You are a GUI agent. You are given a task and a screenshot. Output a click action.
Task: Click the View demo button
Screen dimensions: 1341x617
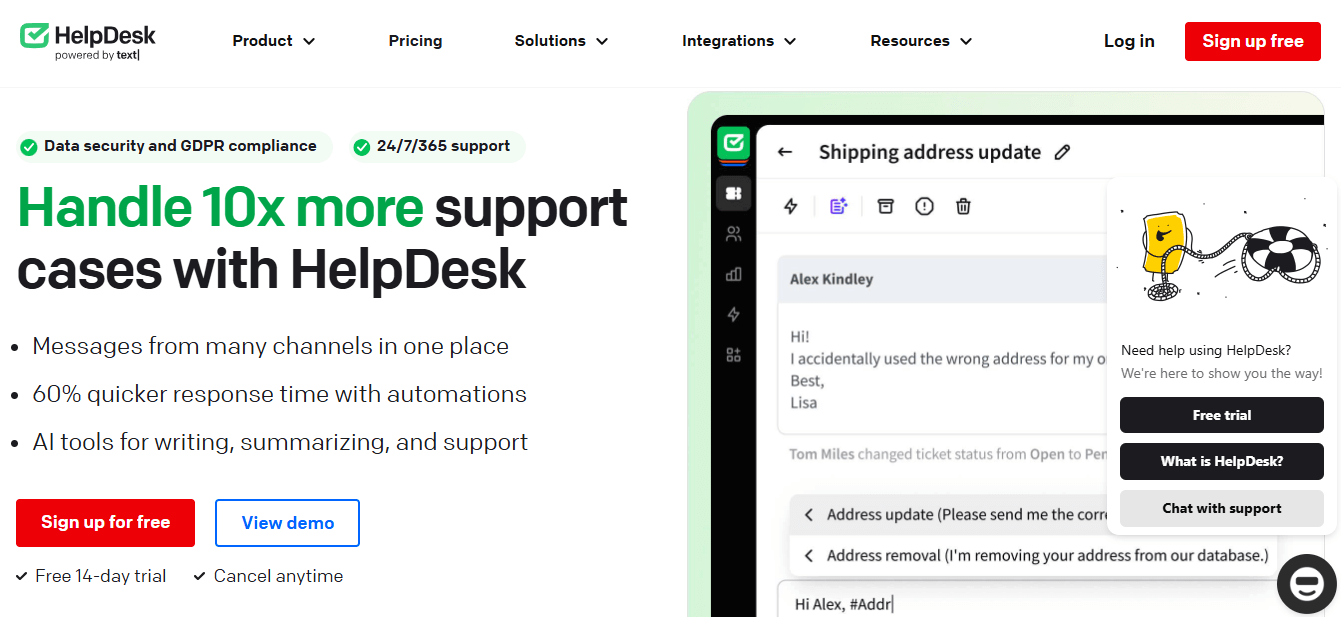tap(287, 522)
